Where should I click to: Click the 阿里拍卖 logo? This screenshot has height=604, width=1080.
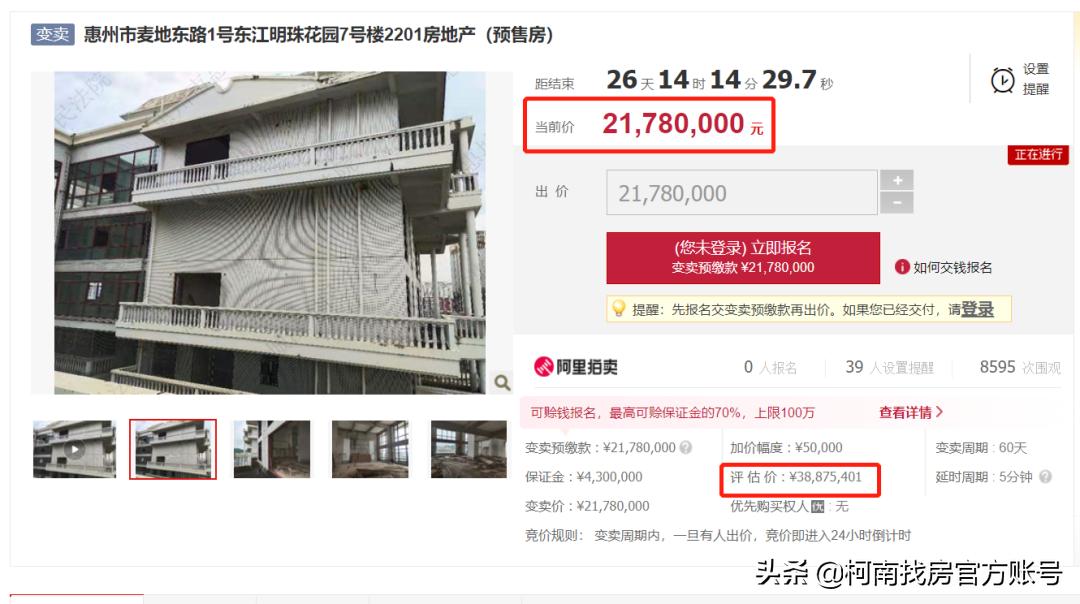[x=576, y=367]
